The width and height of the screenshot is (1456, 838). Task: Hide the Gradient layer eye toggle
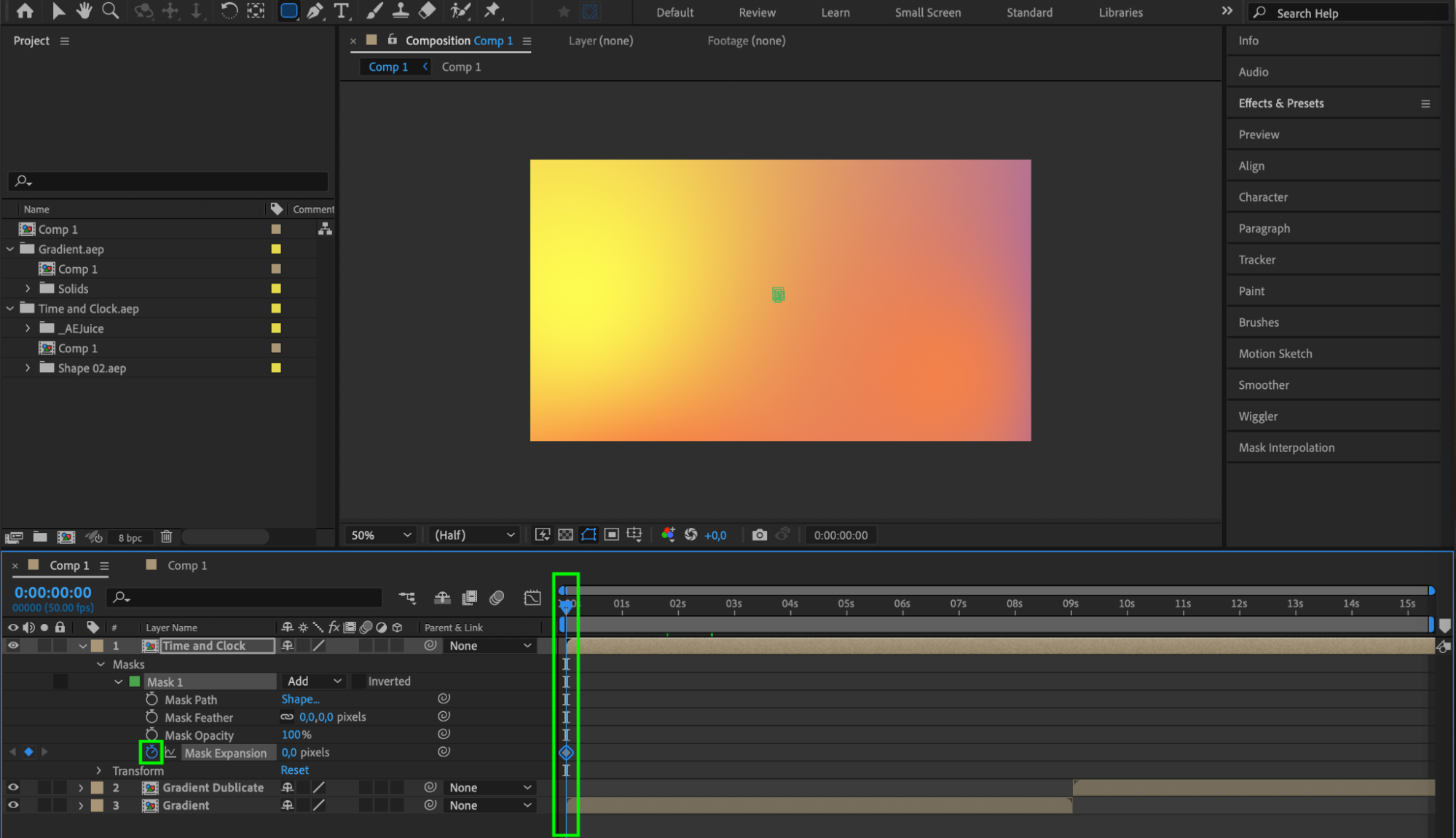(x=13, y=805)
